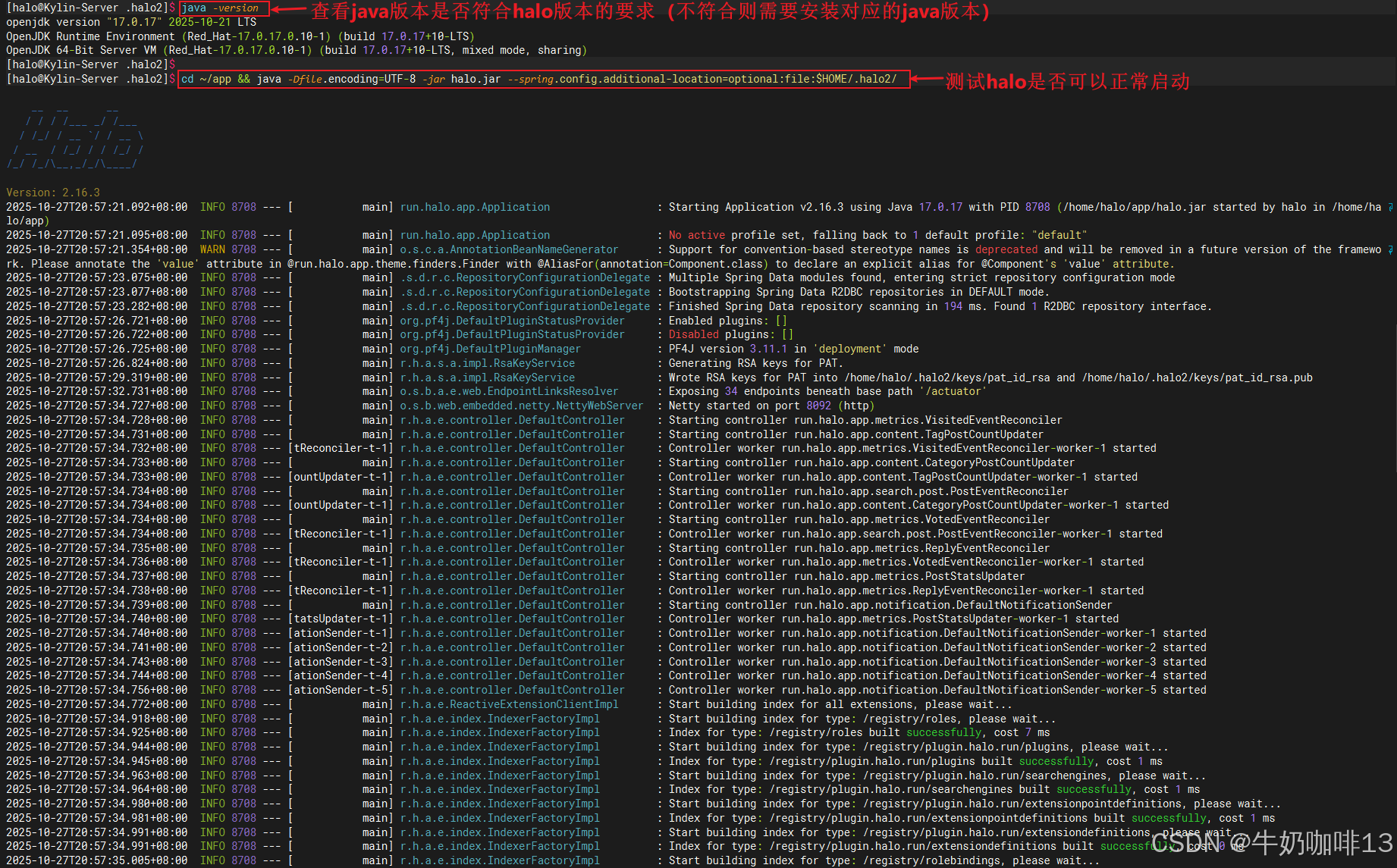
Task: Click 'Wrote RSA keys for PAT' message
Action: (x=990, y=378)
